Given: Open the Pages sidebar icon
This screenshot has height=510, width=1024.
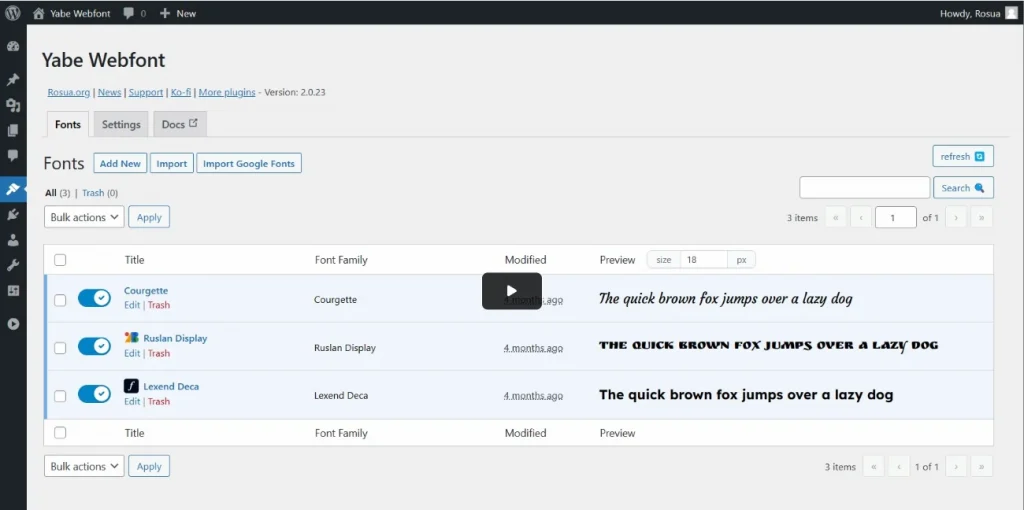Looking at the screenshot, I should click(13, 131).
